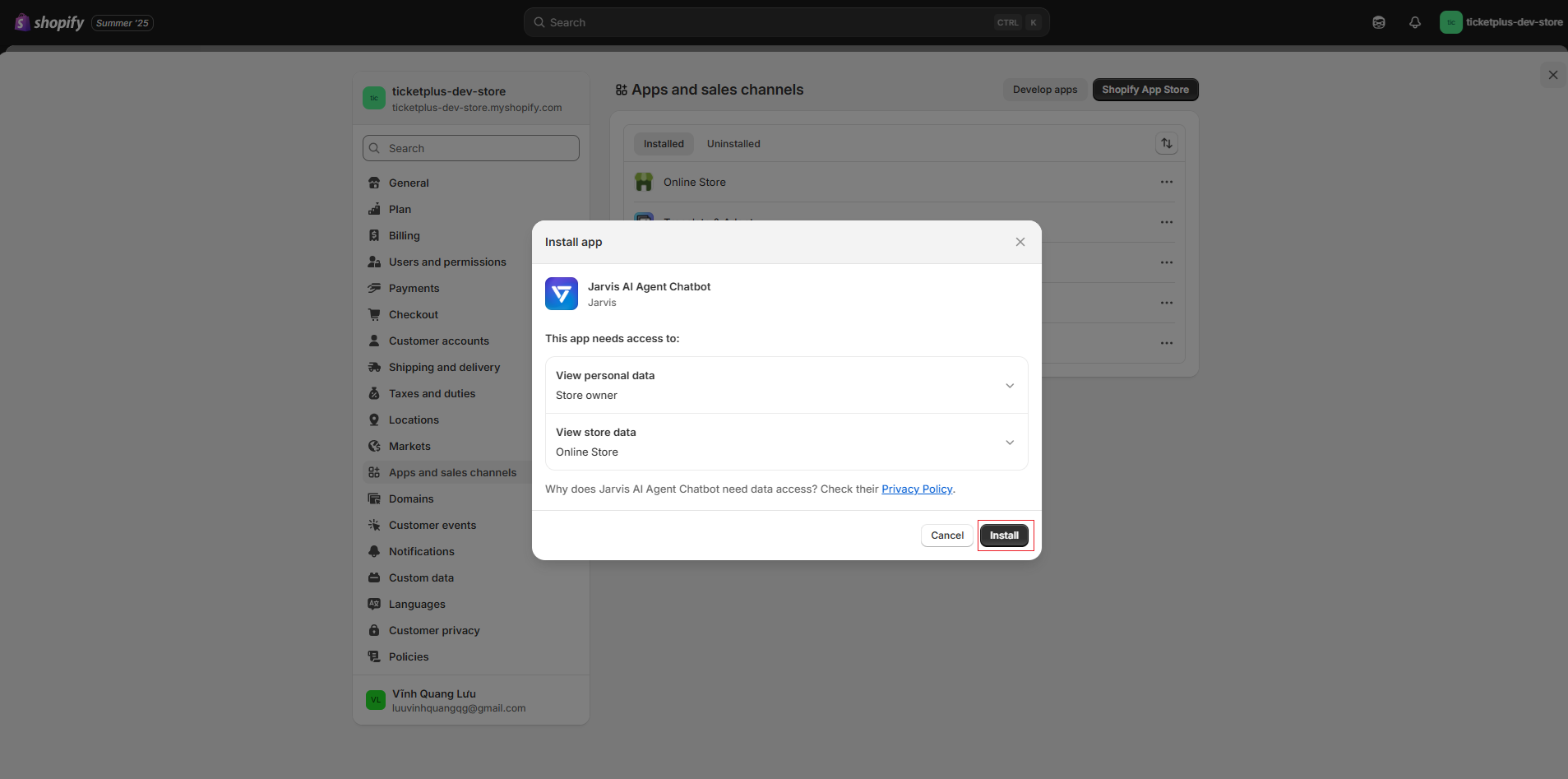Screen dimensions: 1568x779
Task: Click the ticketplus-dev-store.myshopify.com URL text
Action: coord(477,108)
